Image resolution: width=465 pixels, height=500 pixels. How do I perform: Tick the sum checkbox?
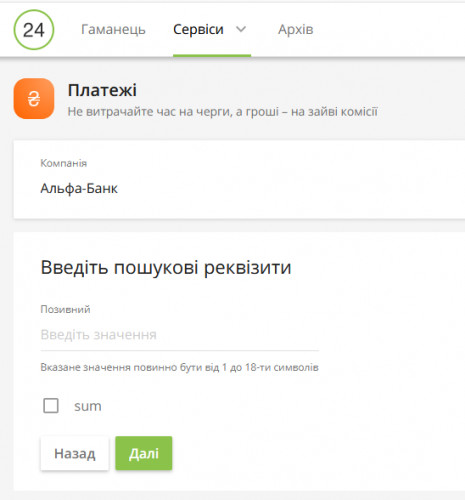pos(51,406)
